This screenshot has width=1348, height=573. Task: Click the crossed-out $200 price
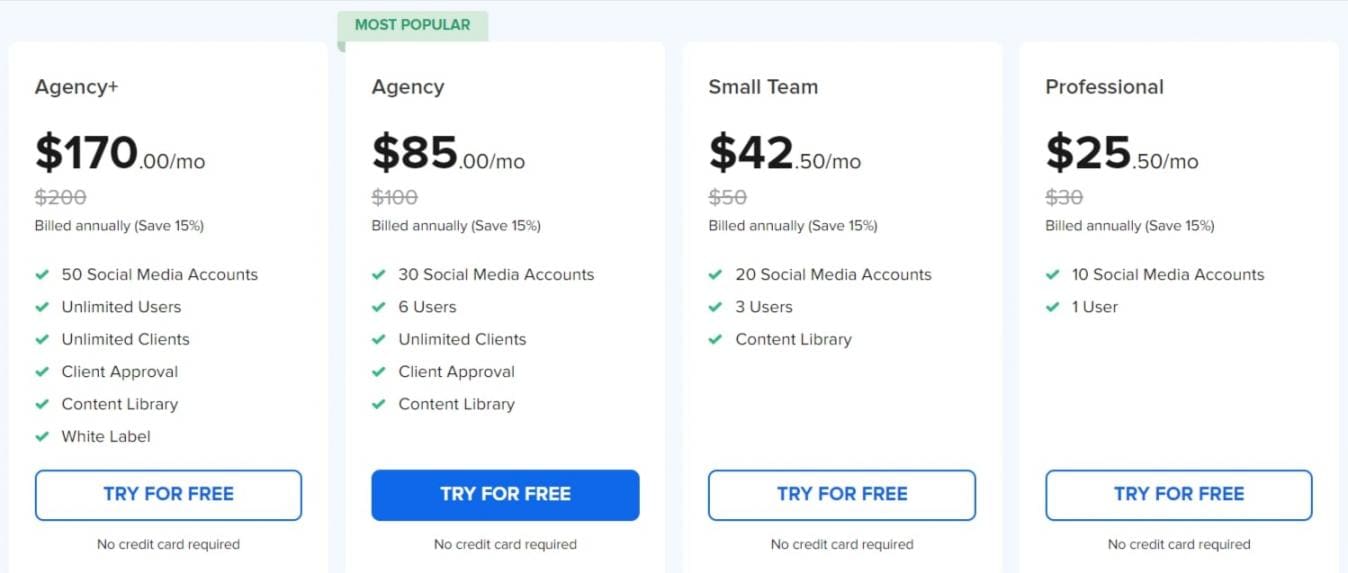click(x=60, y=197)
